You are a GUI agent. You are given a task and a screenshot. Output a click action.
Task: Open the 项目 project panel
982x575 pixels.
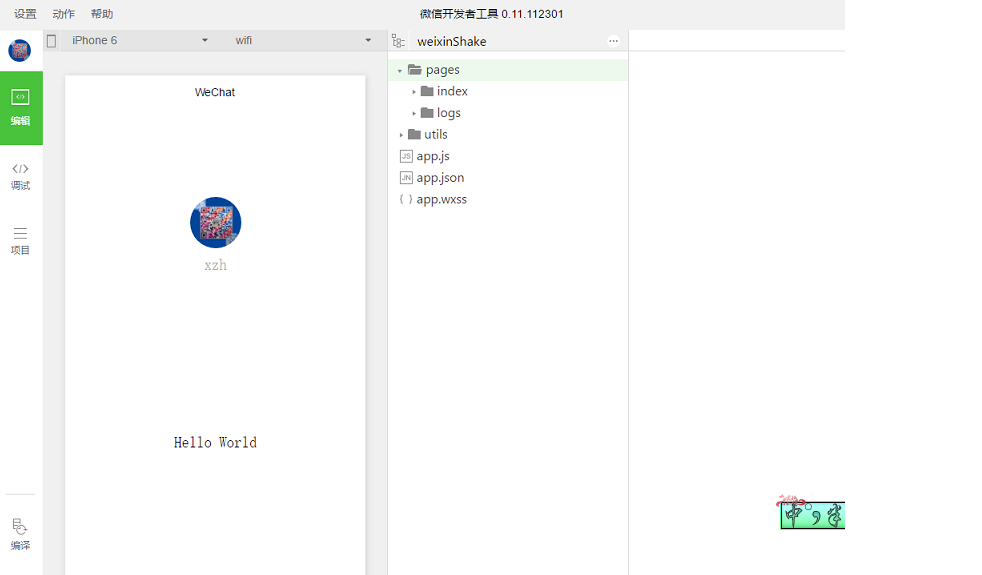(x=21, y=241)
